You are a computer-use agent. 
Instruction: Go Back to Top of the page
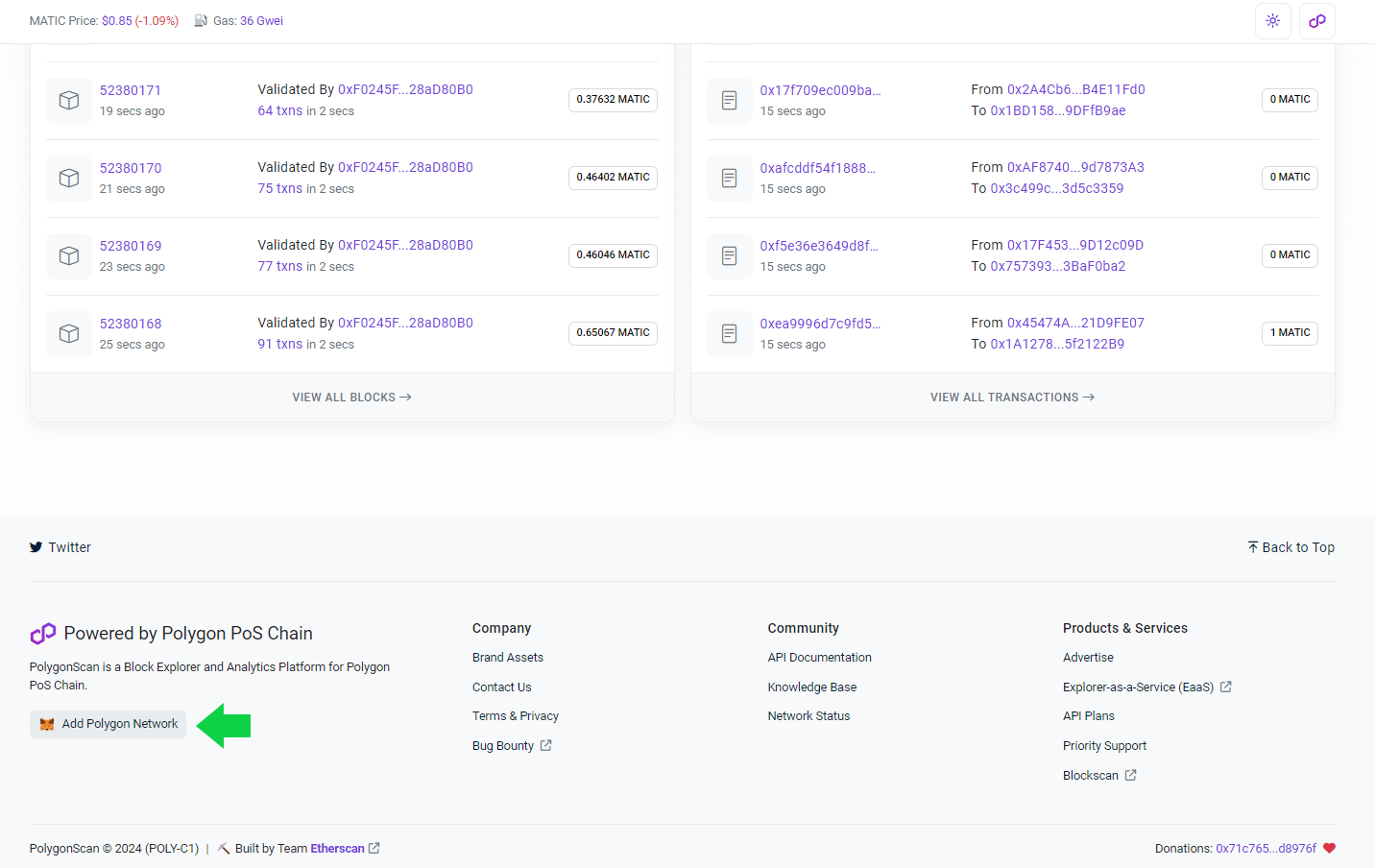pyautogui.click(x=1291, y=547)
